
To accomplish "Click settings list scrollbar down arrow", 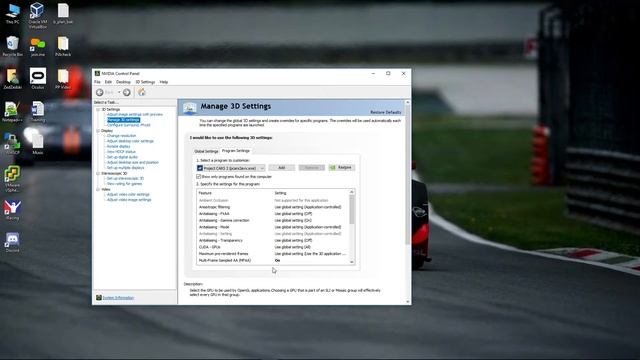I will 352,262.
